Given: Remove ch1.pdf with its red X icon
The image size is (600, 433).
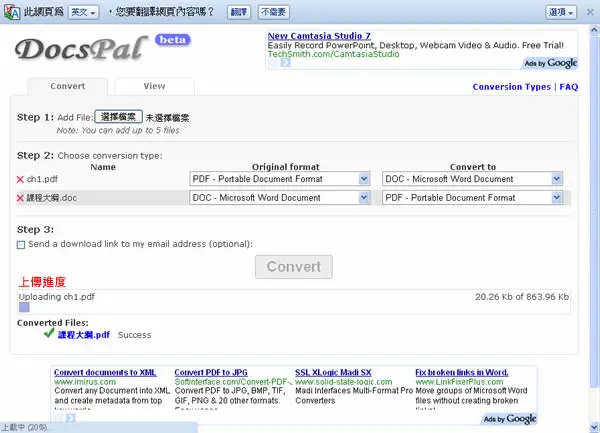Looking at the screenshot, I should click(x=20, y=179).
